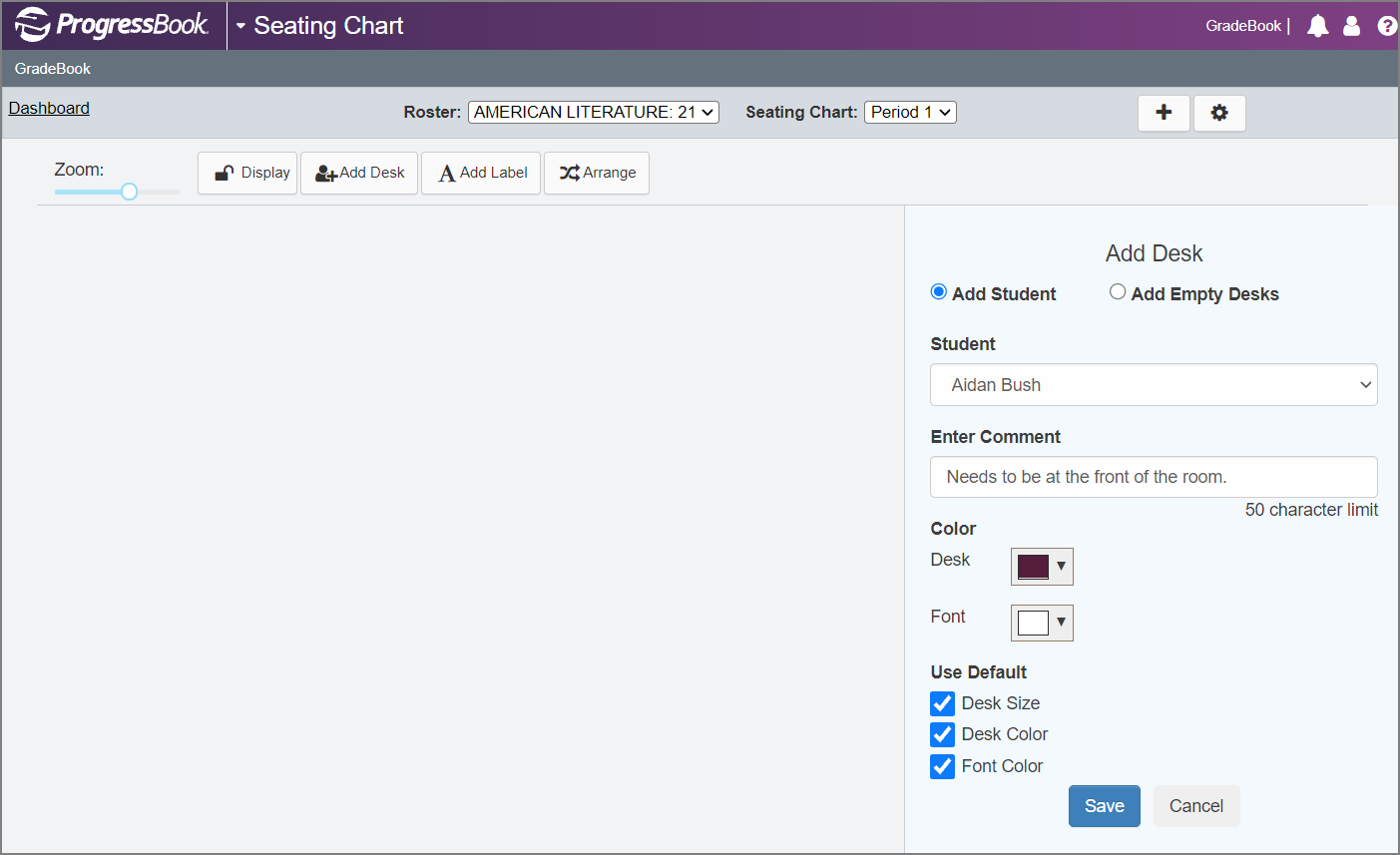The image size is (1400, 855).
Task: Click Add Label toolbar button
Action: (481, 173)
